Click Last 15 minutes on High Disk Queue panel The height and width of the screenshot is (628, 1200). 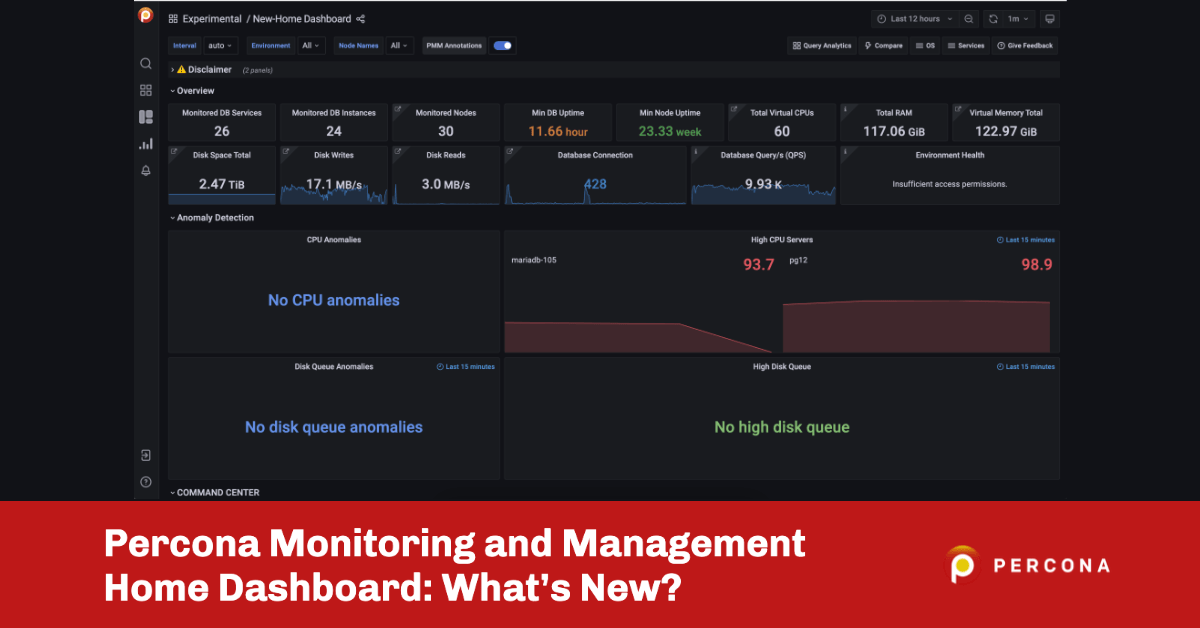pyautogui.click(x=1026, y=367)
